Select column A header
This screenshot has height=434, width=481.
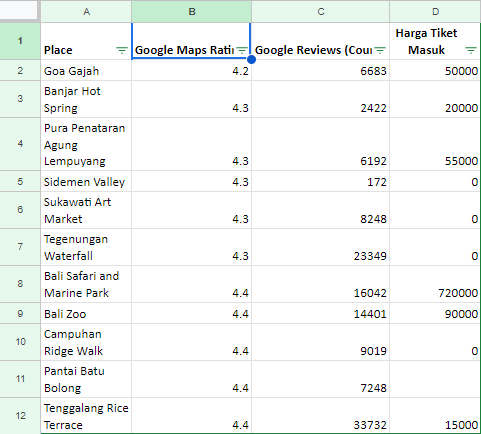pyautogui.click(x=86, y=12)
